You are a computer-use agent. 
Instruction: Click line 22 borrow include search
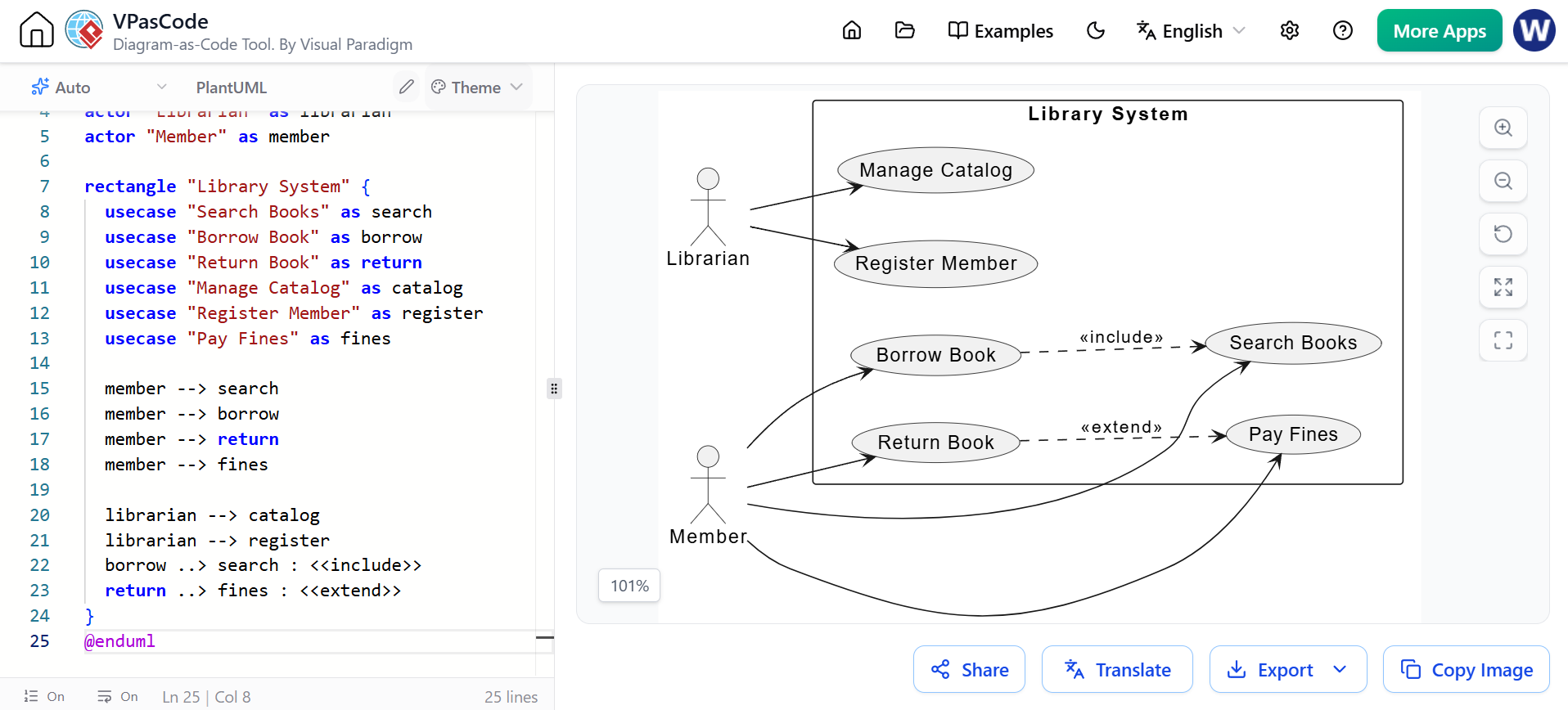tap(263, 565)
